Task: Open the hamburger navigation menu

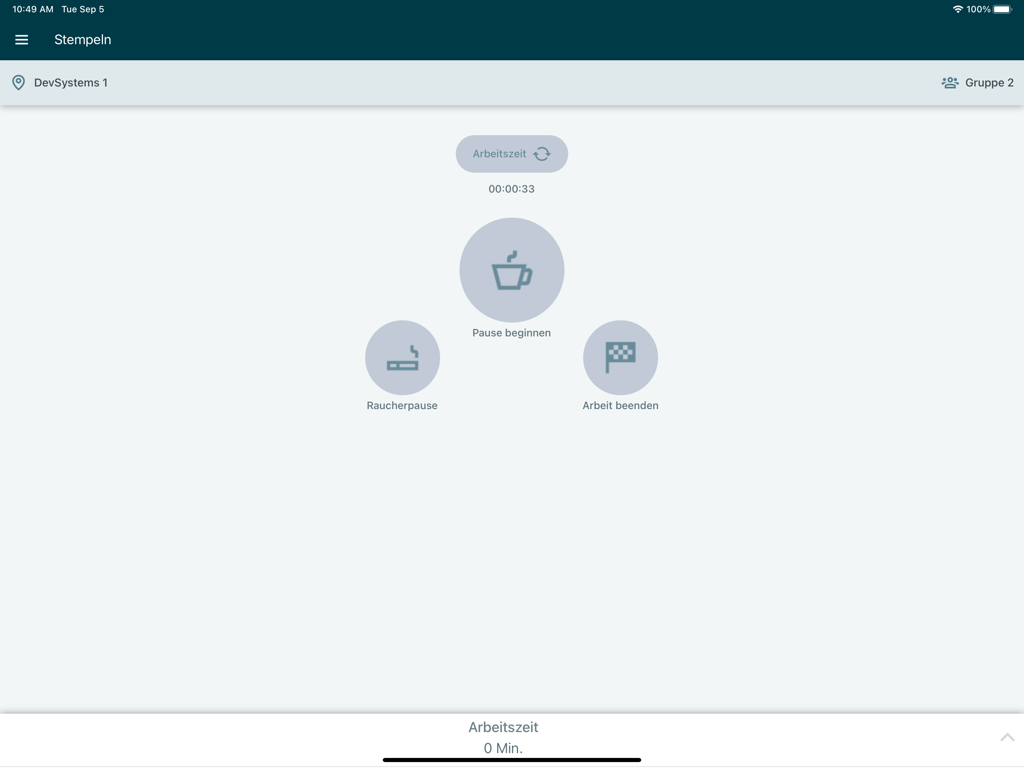Action: (x=21, y=40)
